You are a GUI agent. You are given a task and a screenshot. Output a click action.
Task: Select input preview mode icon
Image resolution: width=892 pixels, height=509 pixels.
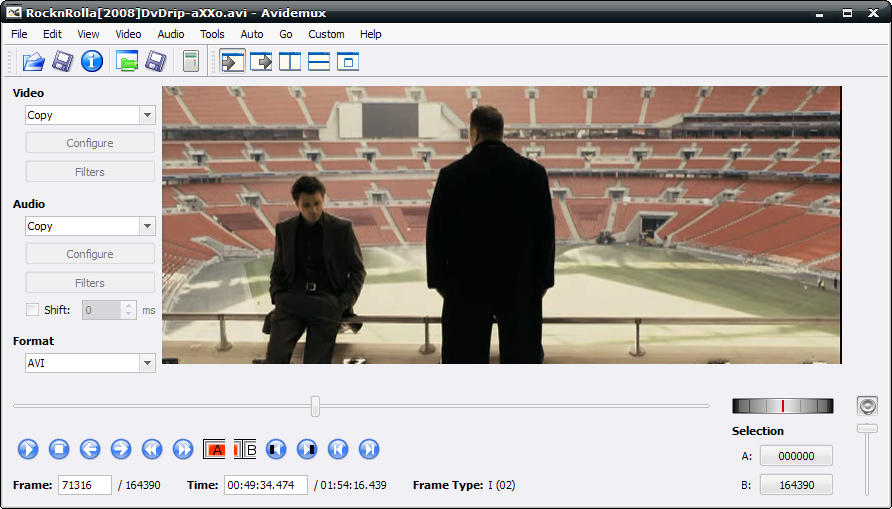point(232,61)
